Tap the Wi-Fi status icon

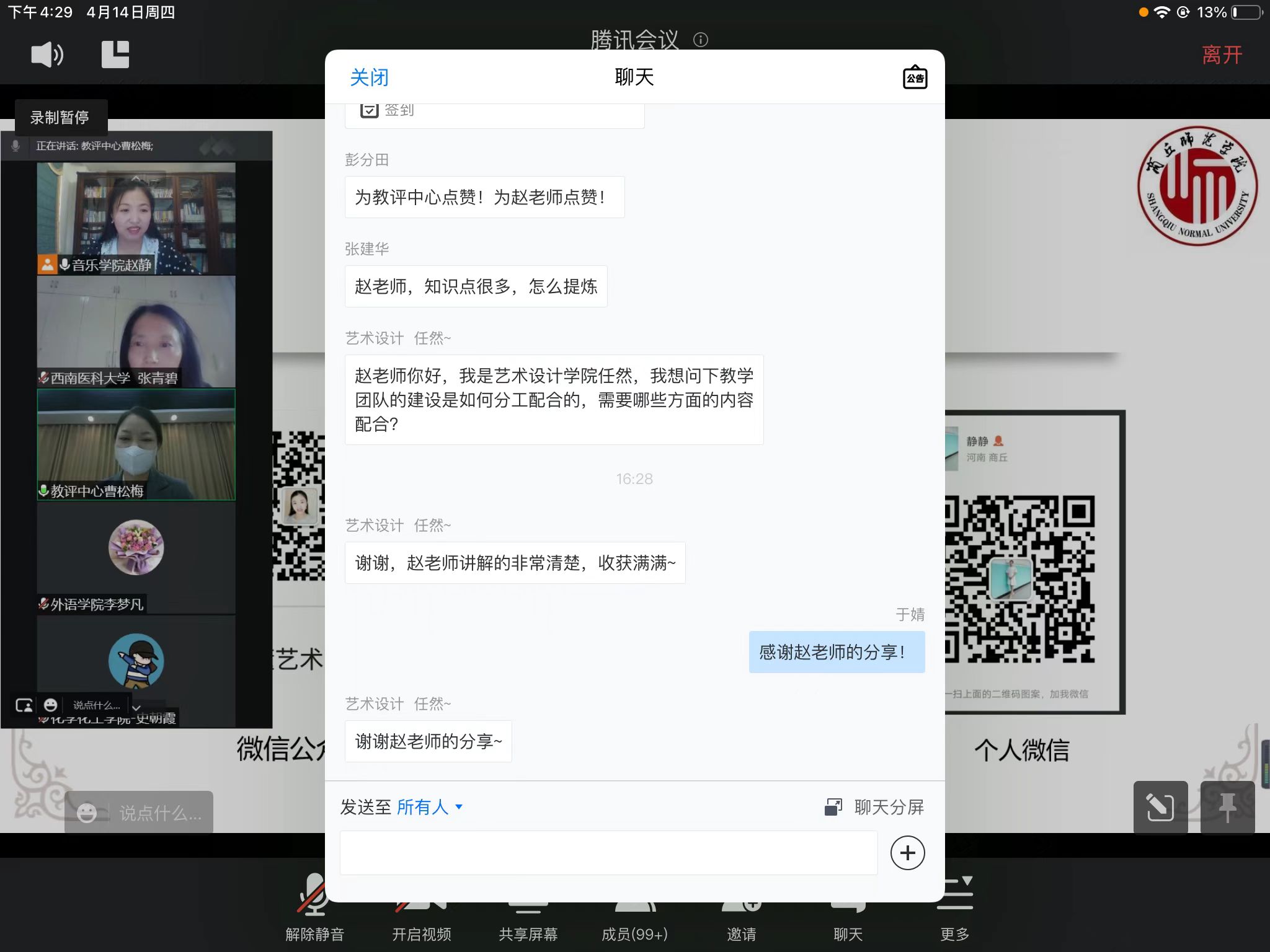coord(1161,12)
